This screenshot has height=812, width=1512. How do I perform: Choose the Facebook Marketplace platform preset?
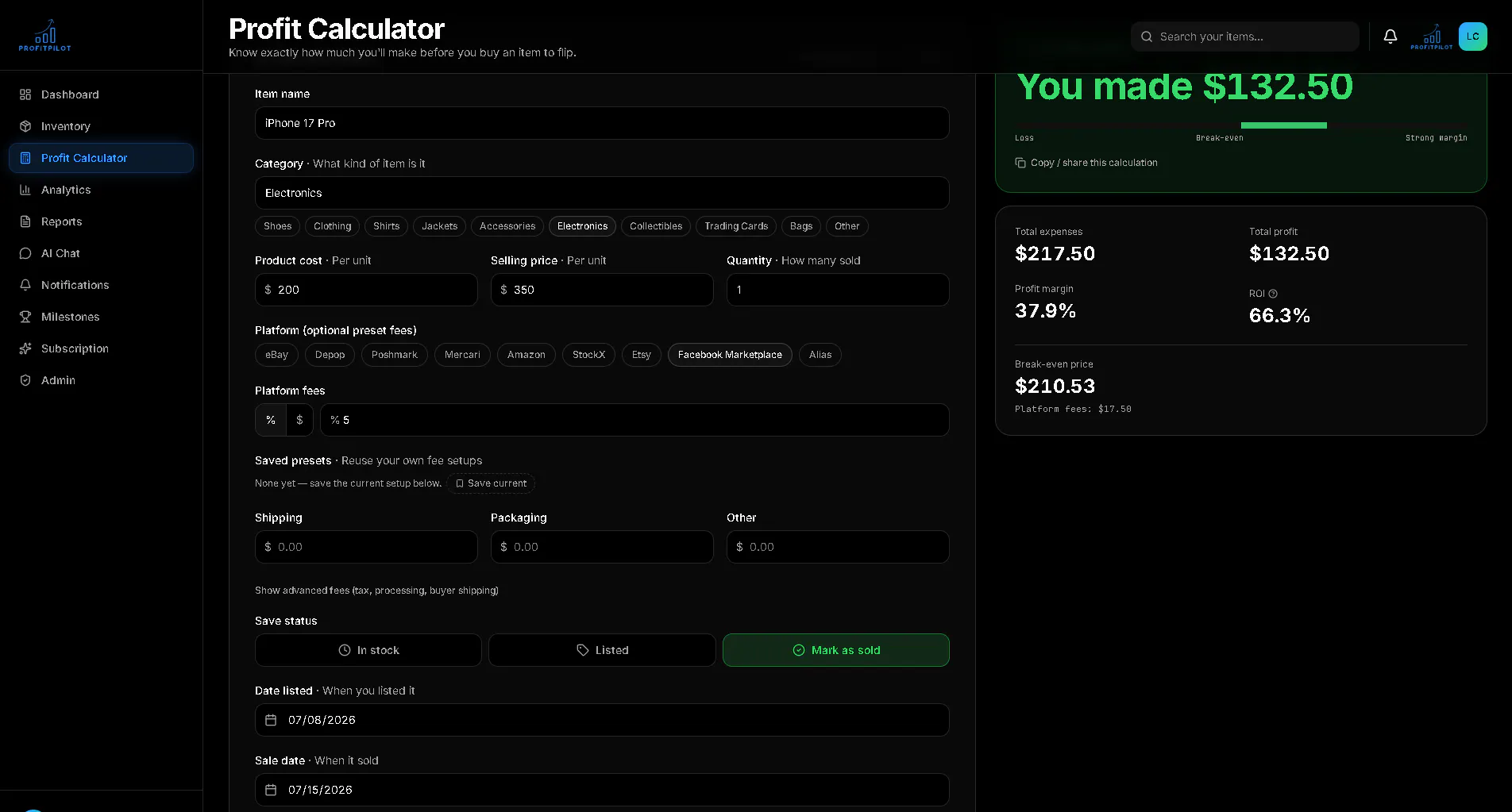[x=730, y=355]
